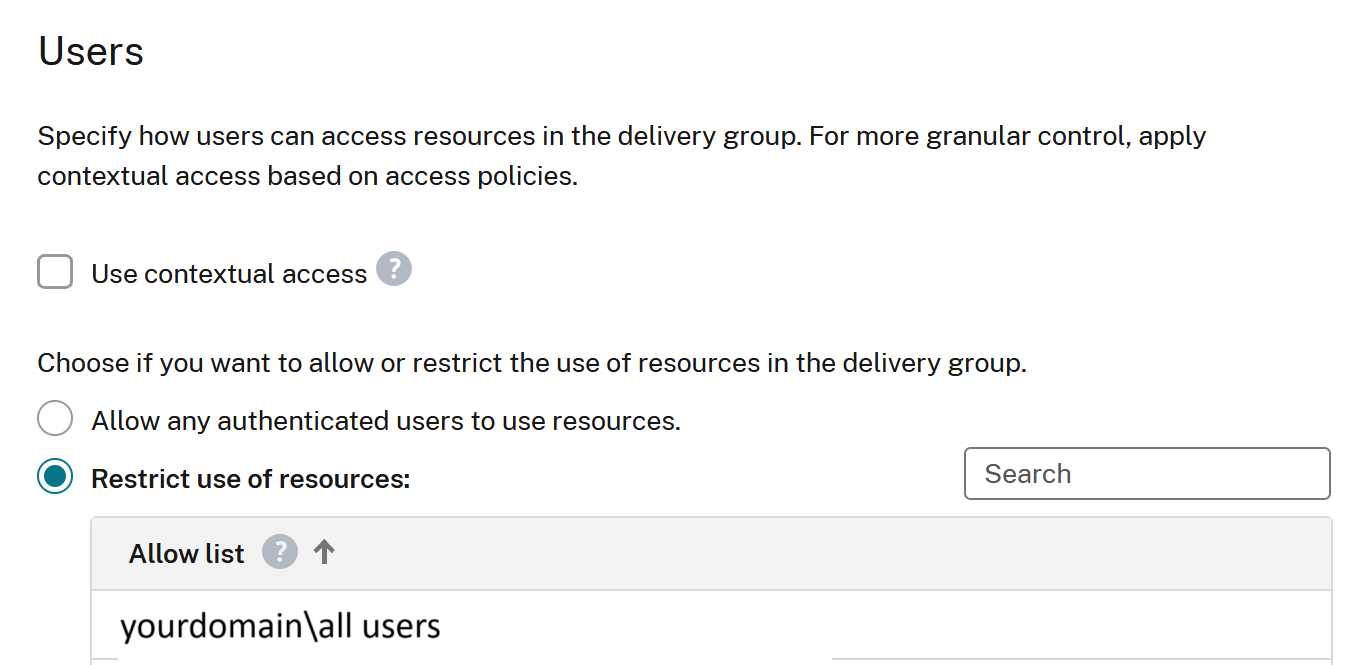Show the Allow list explanation bubble
The image size is (1348, 665).
click(279, 552)
